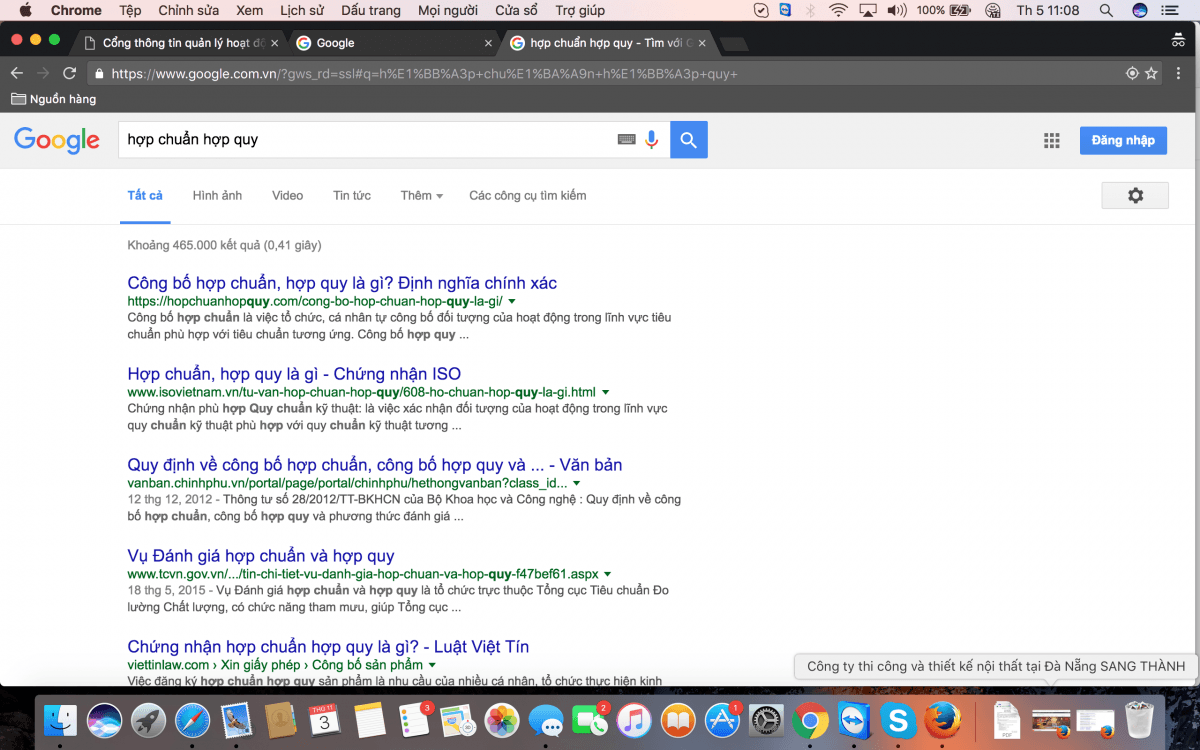Open the volume control in menu bar
This screenshot has height=750, width=1200.
pos(896,10)
